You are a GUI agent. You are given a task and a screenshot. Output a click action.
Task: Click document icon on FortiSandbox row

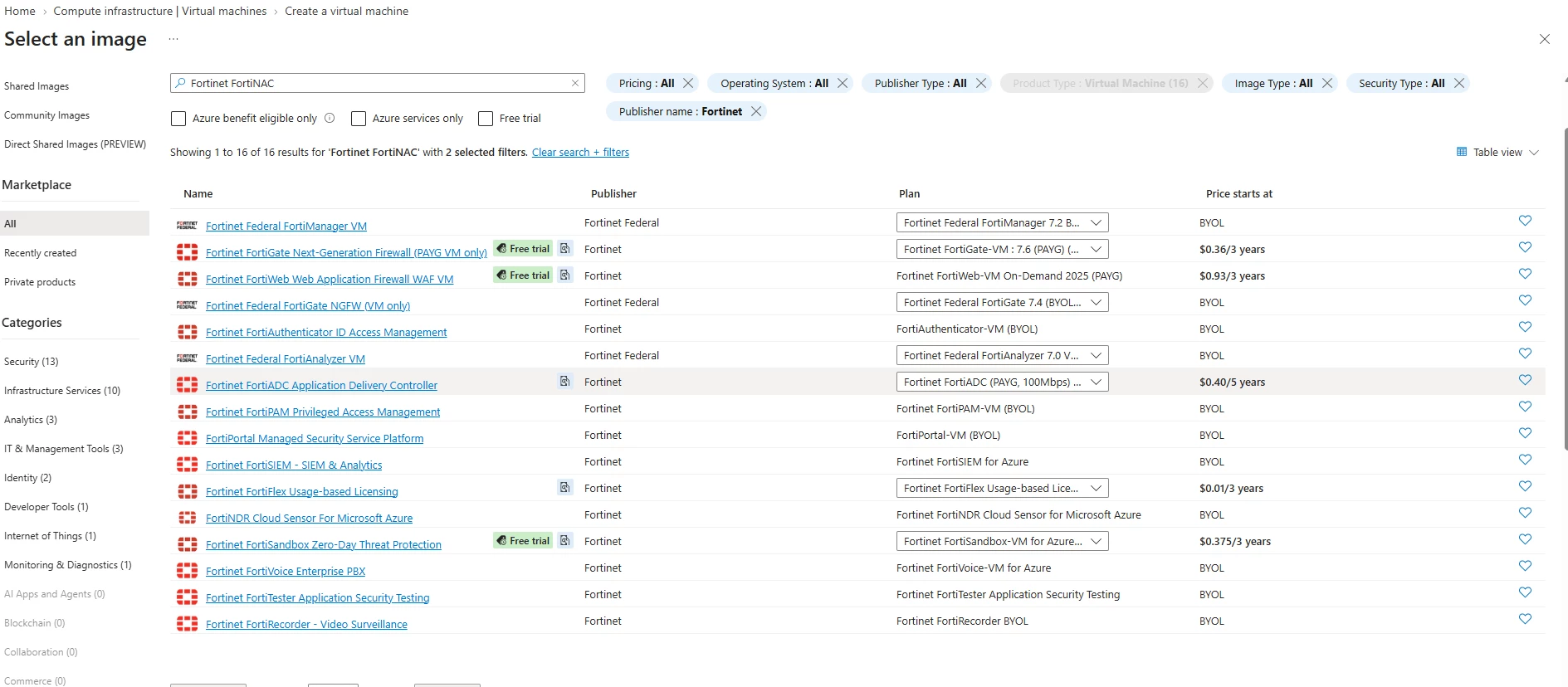(565, 540)
